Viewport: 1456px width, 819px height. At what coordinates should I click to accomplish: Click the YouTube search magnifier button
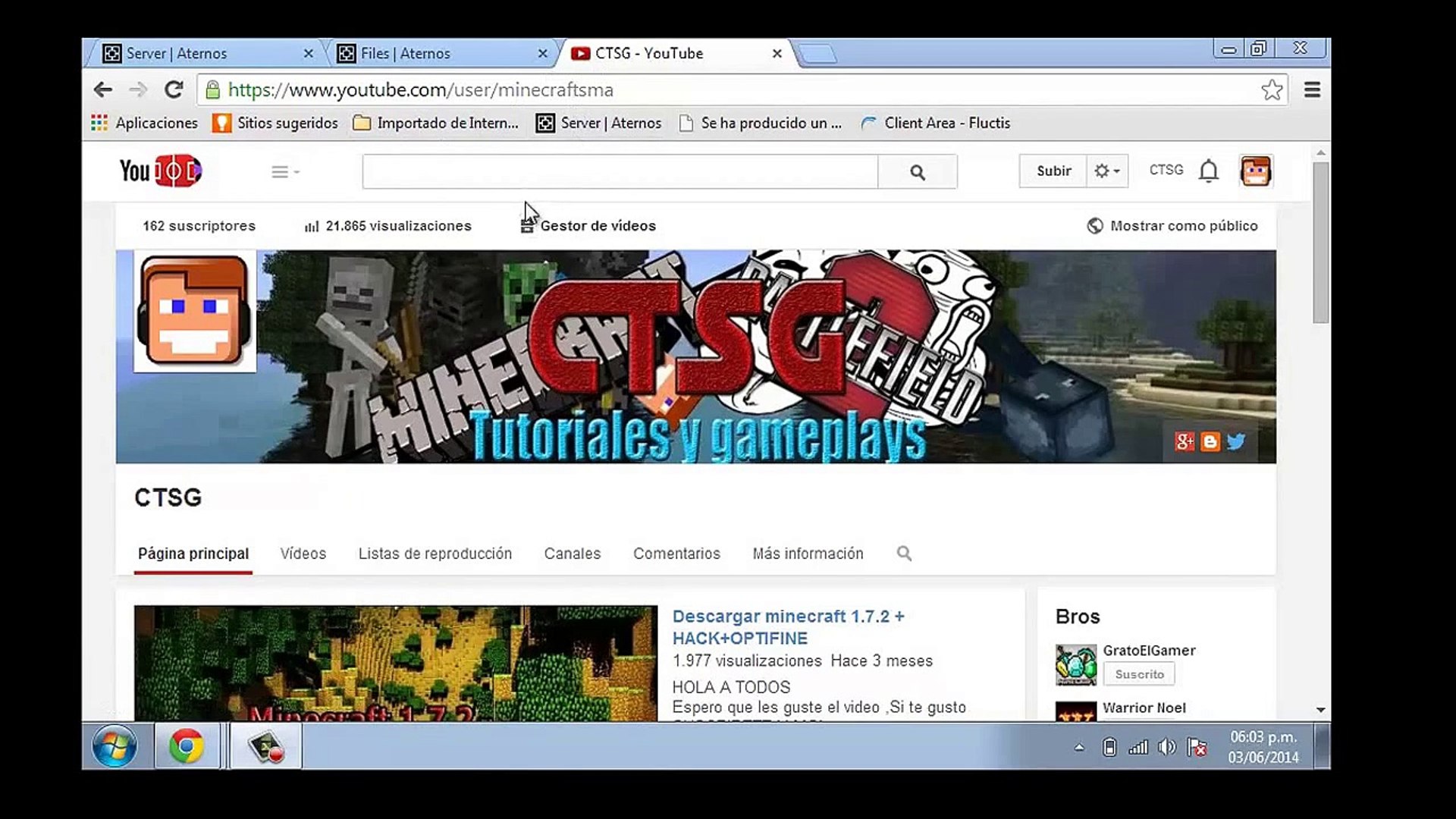pos(917,172)
